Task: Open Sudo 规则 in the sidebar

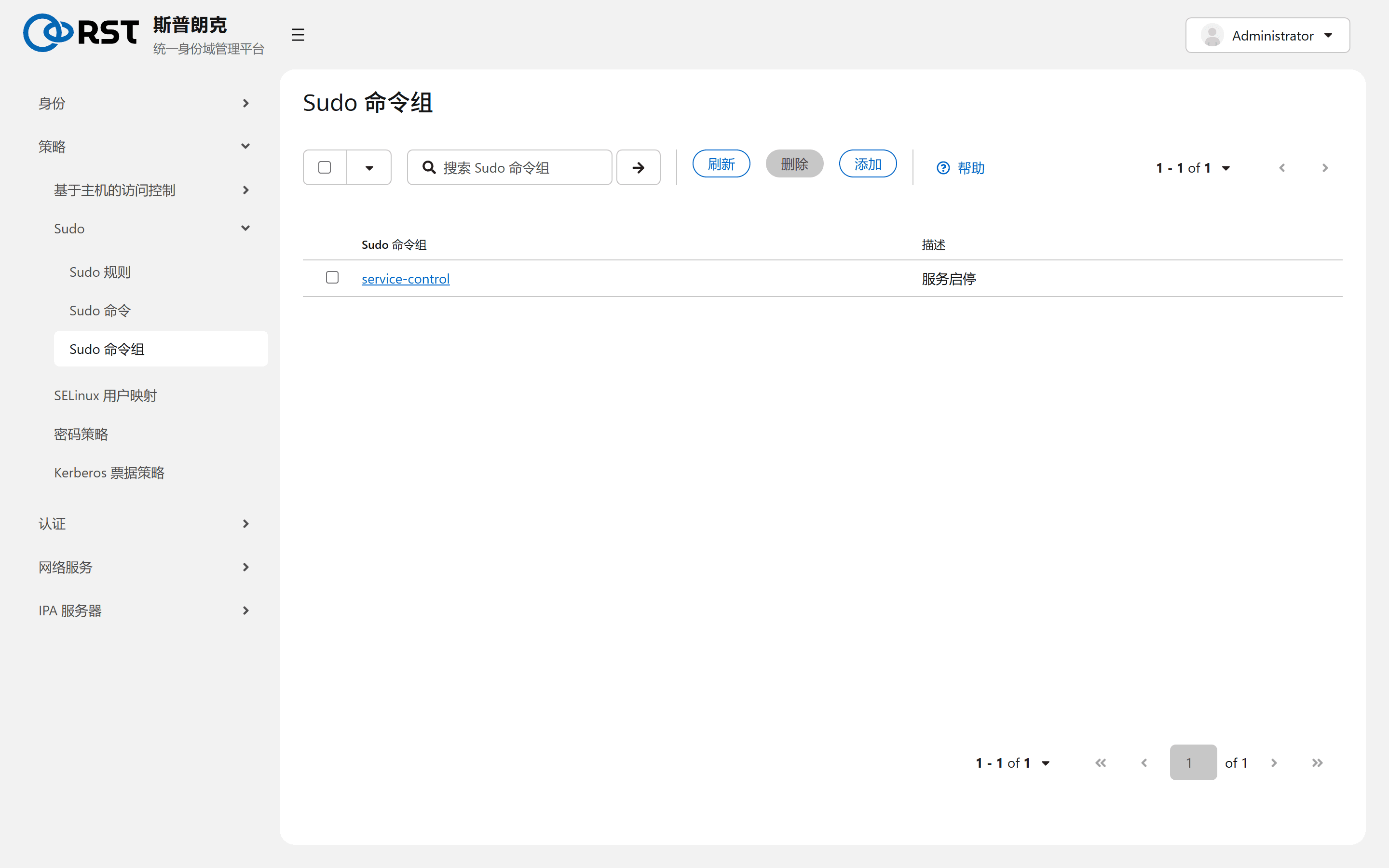Action: pyautogui.click(x=161, y=271)
